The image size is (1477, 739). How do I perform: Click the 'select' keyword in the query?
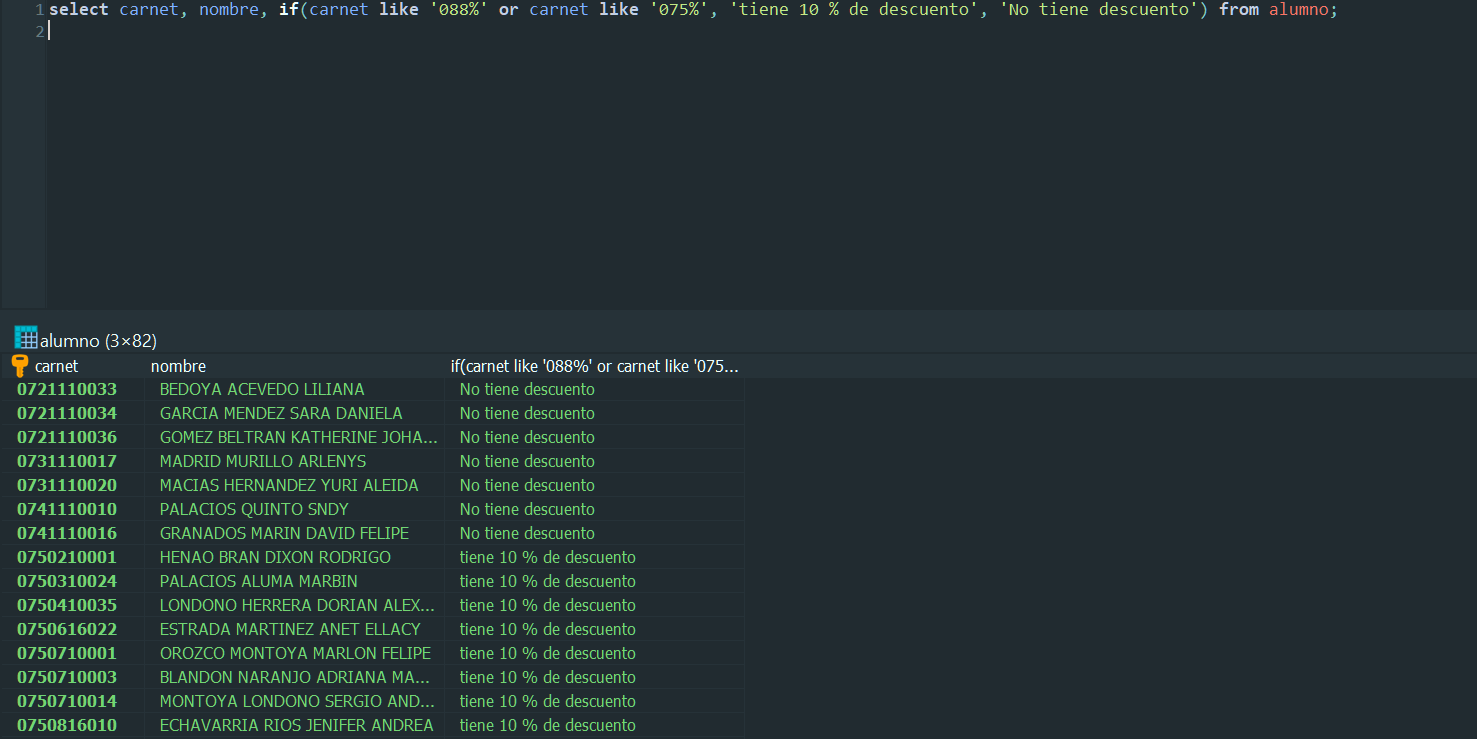click(x=78, y=9)
